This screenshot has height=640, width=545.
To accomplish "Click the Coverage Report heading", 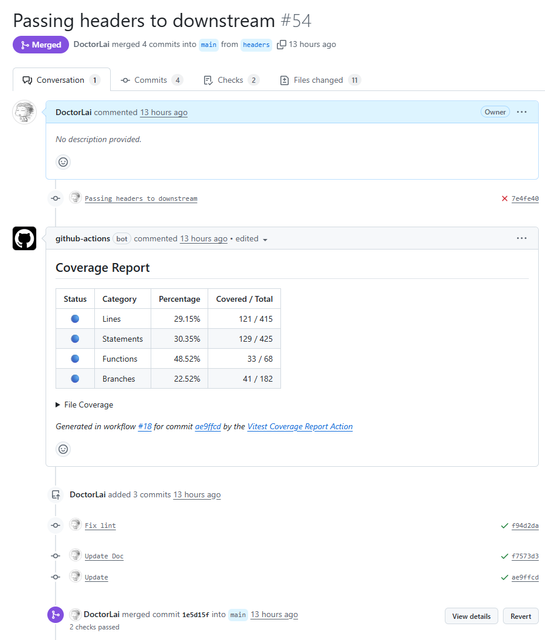I will click(x=102, y=268).
